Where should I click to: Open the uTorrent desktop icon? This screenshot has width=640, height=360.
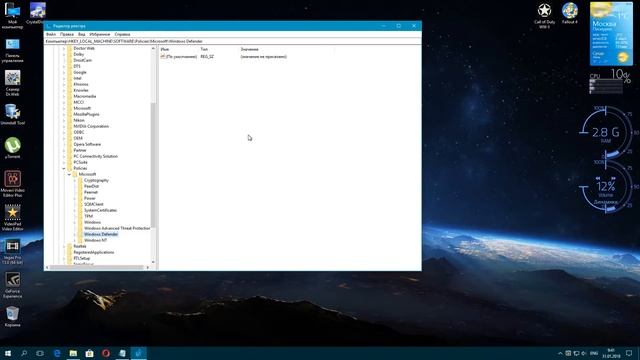click(12, 148)
